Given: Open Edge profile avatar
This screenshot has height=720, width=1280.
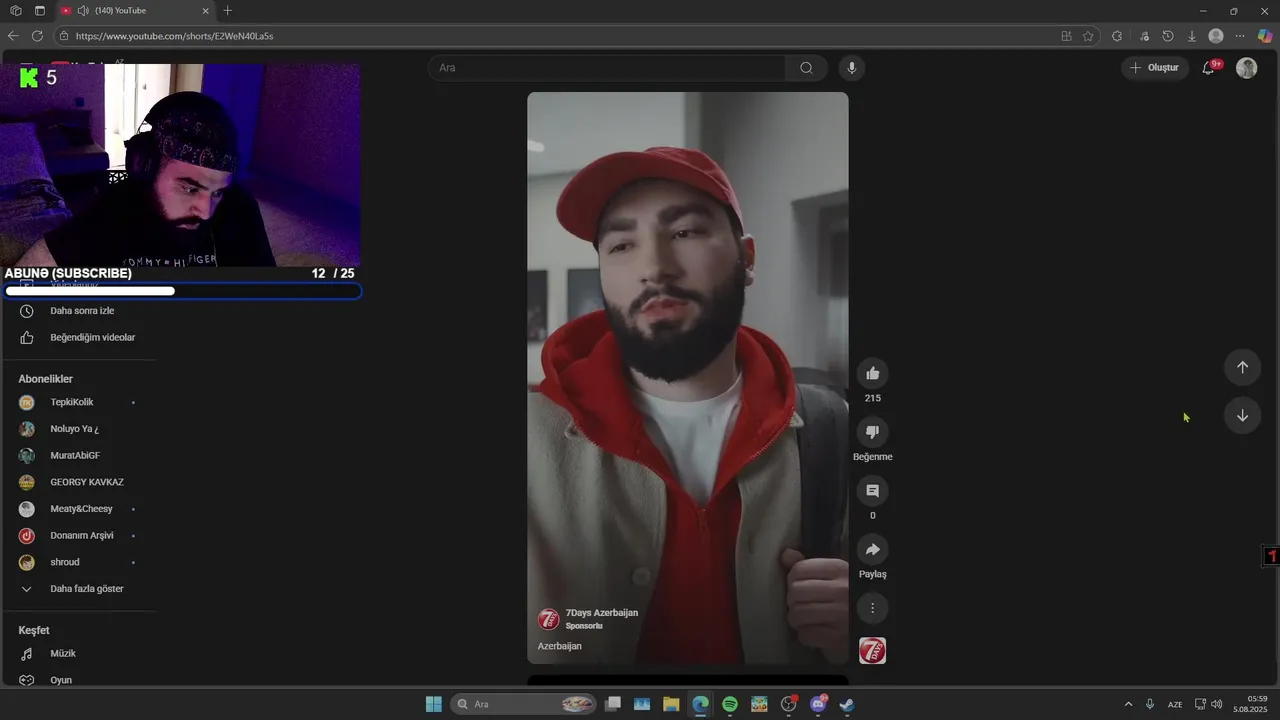Looking at the screenshot, I should 1216,36.
